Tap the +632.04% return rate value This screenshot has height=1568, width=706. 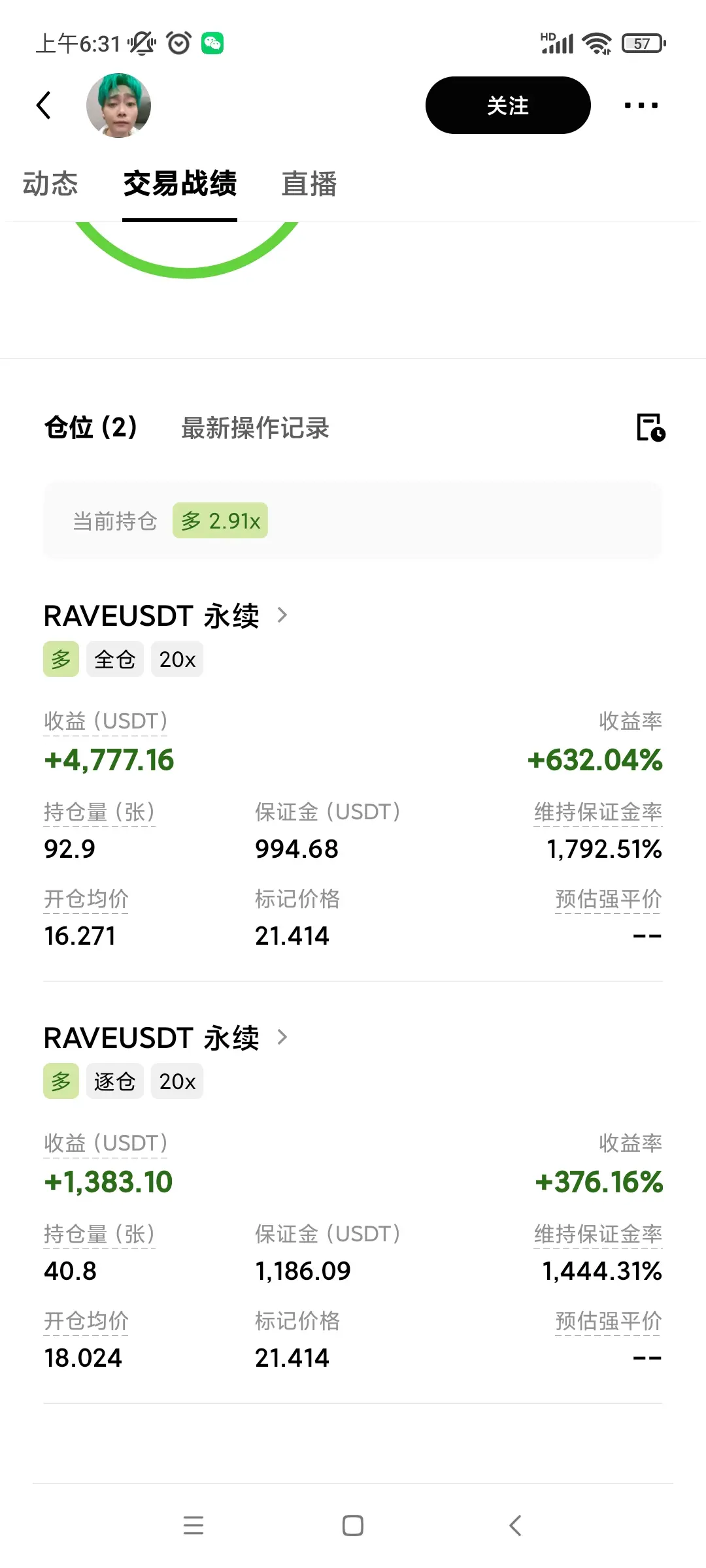tap(595, 760)
